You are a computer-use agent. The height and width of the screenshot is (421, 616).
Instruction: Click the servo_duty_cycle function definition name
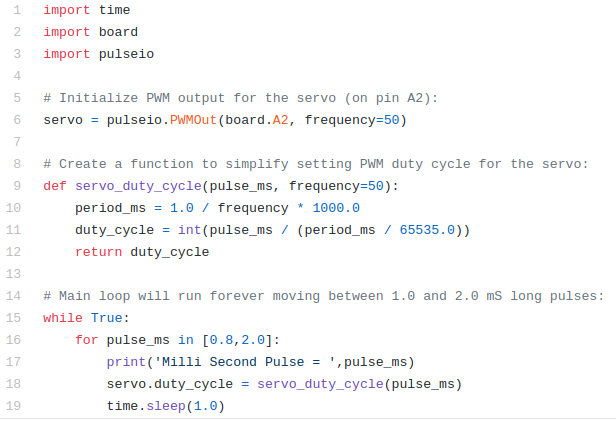click(x=138, y=186)
